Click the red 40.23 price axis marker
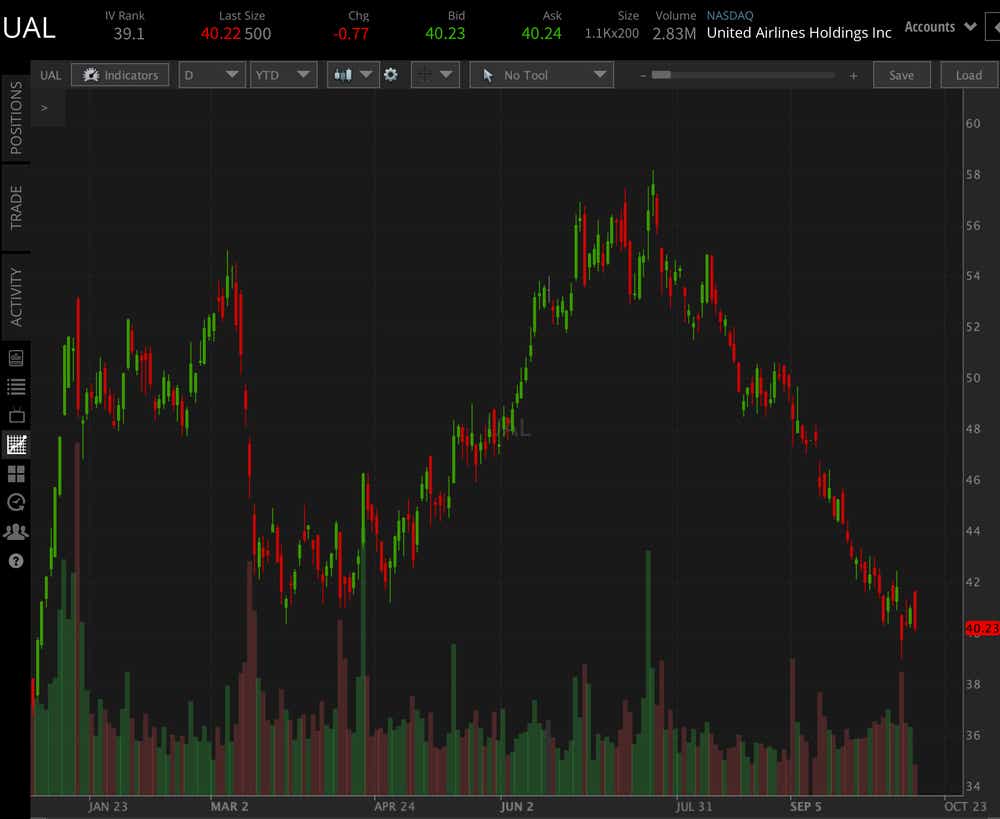 (x=982, y=628)
